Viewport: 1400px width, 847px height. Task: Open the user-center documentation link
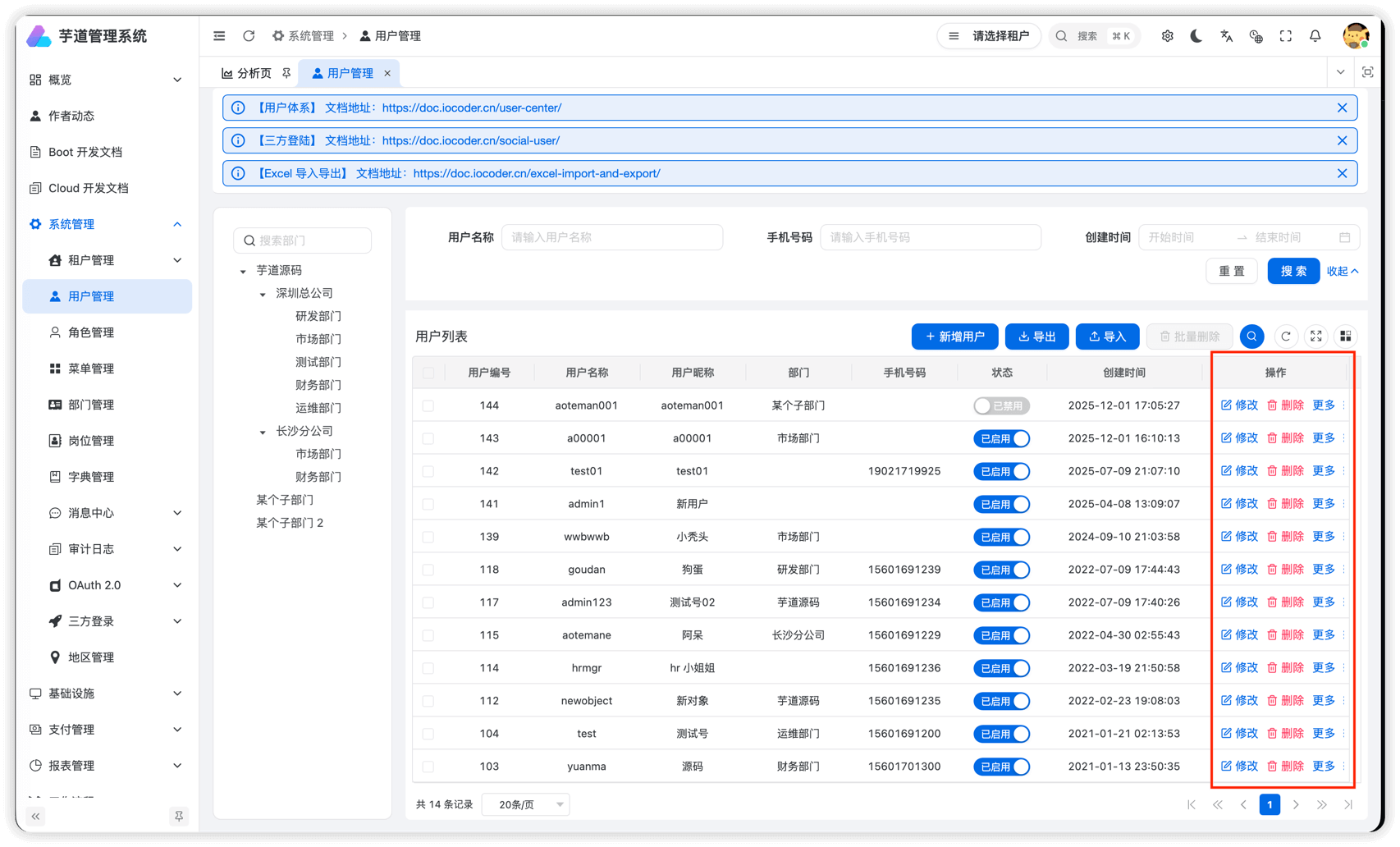[472, 108]
